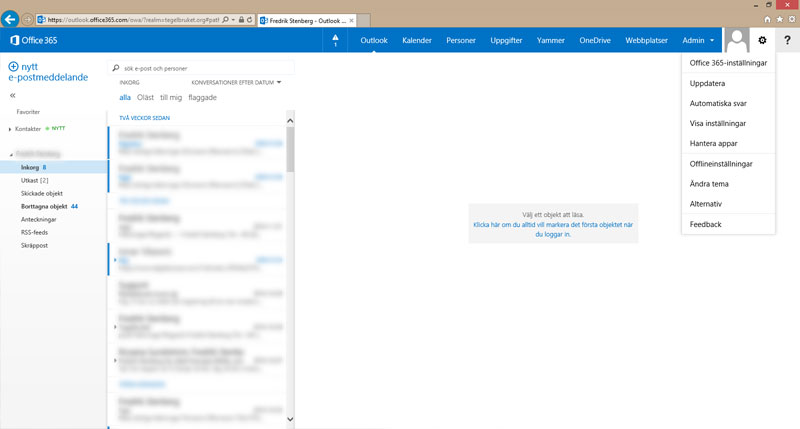Switch to the Kalender tab
The image size is (800, 429).
(417, 40)
